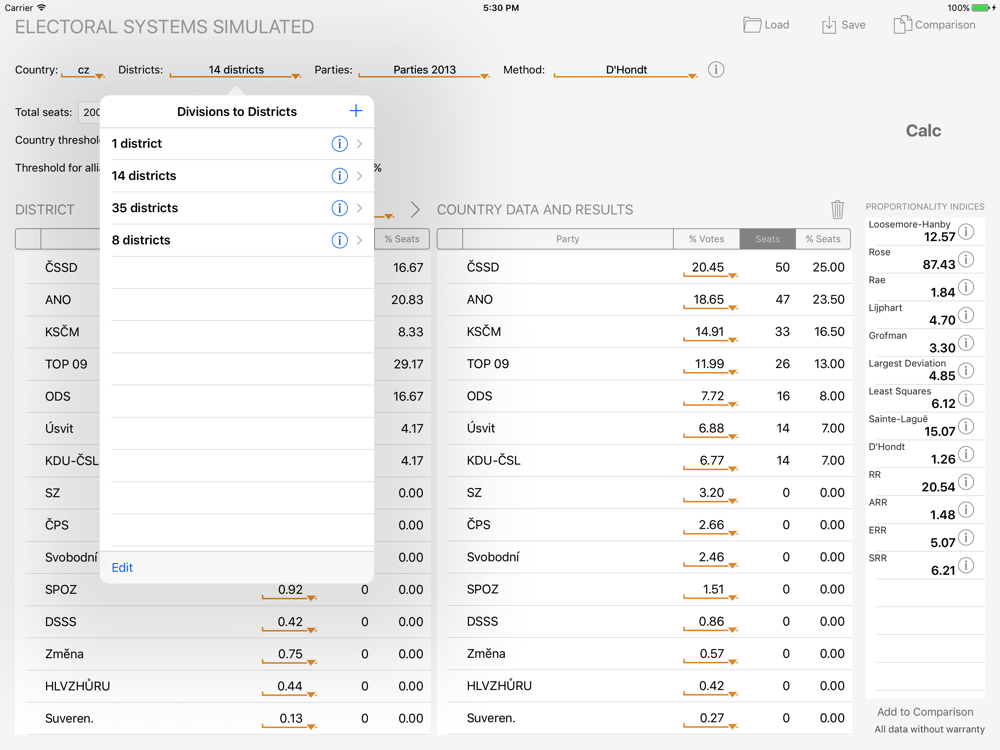Open the Parties 2013 dropdown
The image size is (1000, 750).
424,70
